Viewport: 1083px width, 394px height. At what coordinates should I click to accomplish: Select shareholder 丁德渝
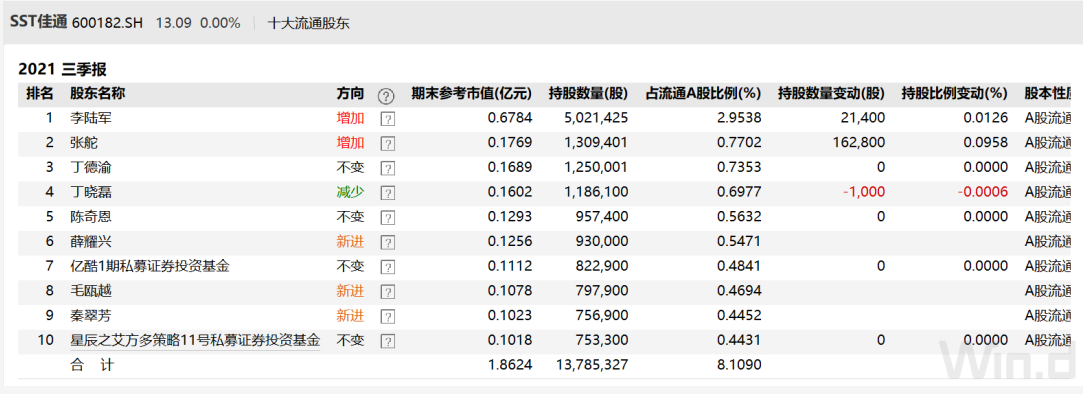(91, 167)
